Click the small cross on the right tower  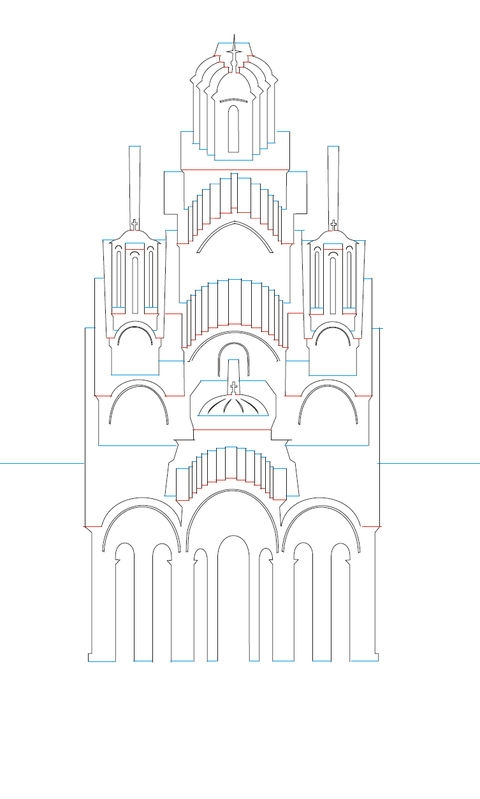point(333,225)
